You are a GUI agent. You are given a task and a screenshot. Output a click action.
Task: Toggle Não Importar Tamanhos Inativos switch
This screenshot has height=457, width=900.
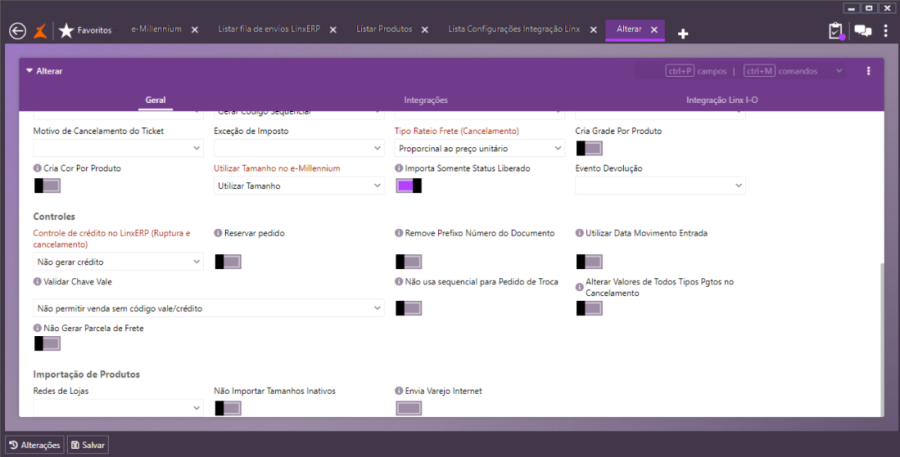pyautogui.click(x=228, y=408)
